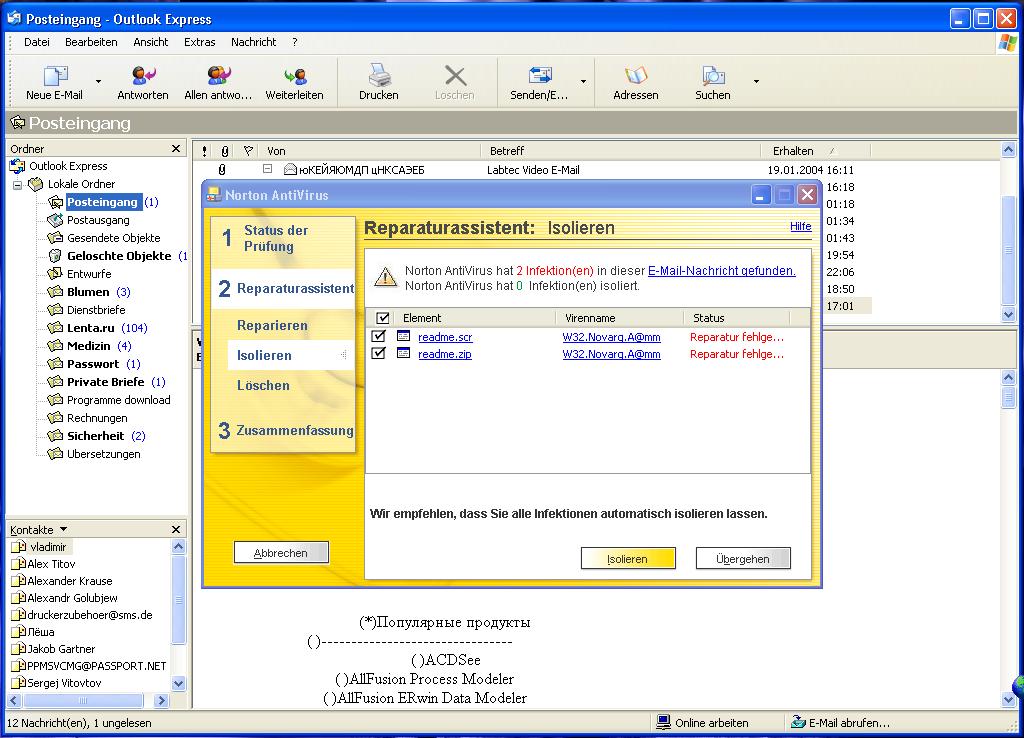Image resolution: width=1024 pixels, height=738 pixels.
Task: Open the Bearbeiten menu
Action: click(x=91, y=42)
